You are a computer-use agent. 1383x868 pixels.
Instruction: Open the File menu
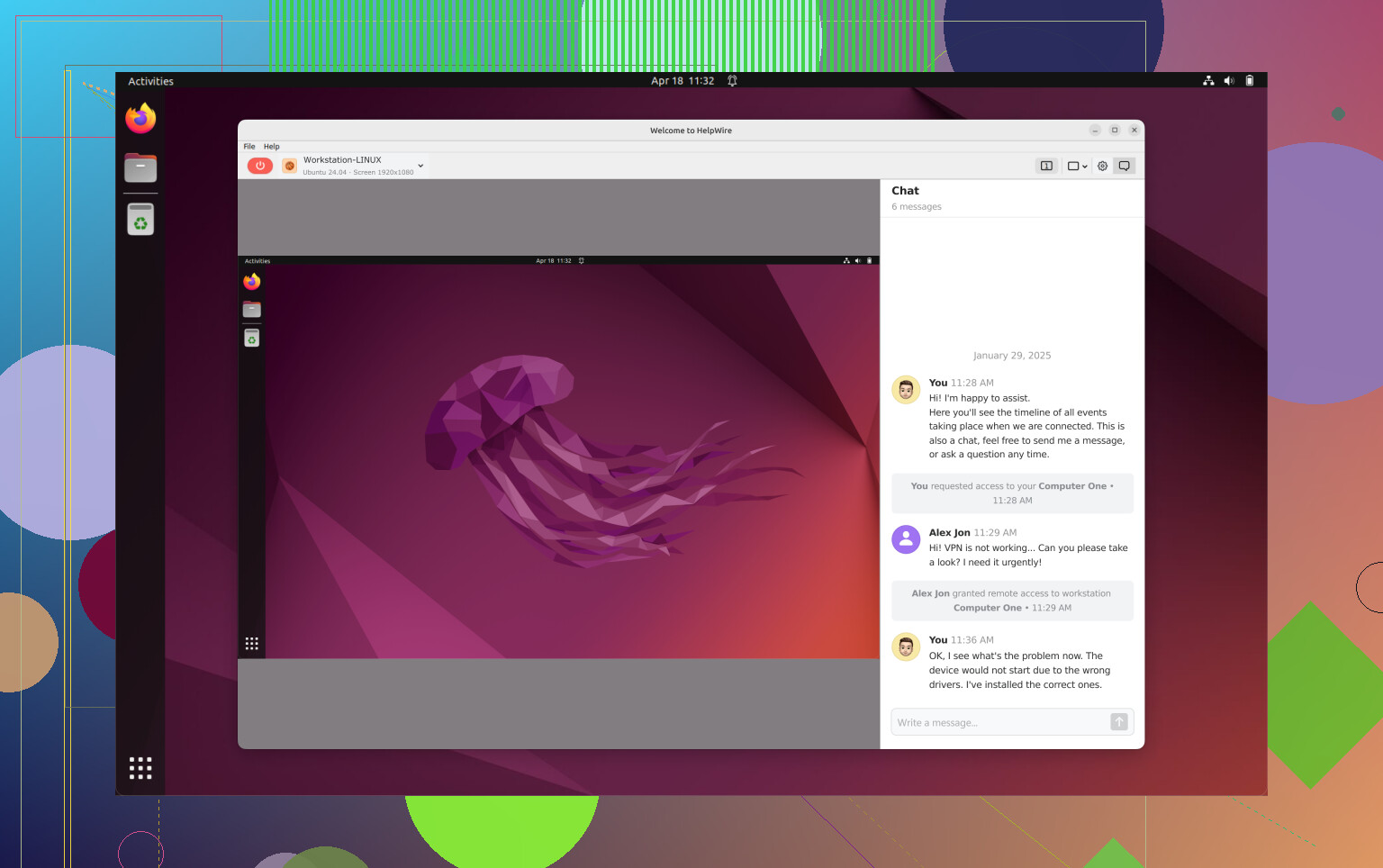(x=249, y=146)
